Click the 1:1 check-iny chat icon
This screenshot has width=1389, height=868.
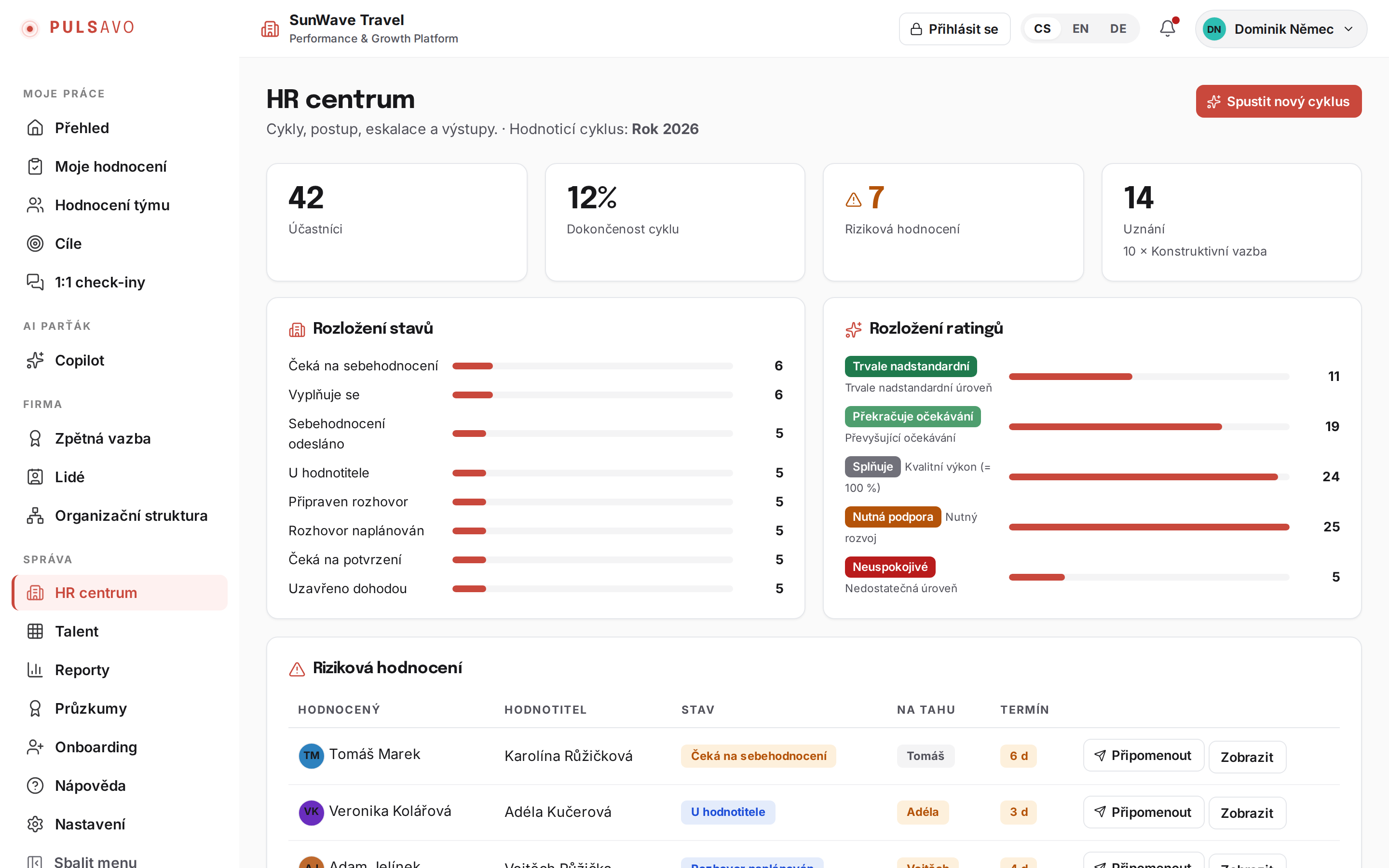35,282
